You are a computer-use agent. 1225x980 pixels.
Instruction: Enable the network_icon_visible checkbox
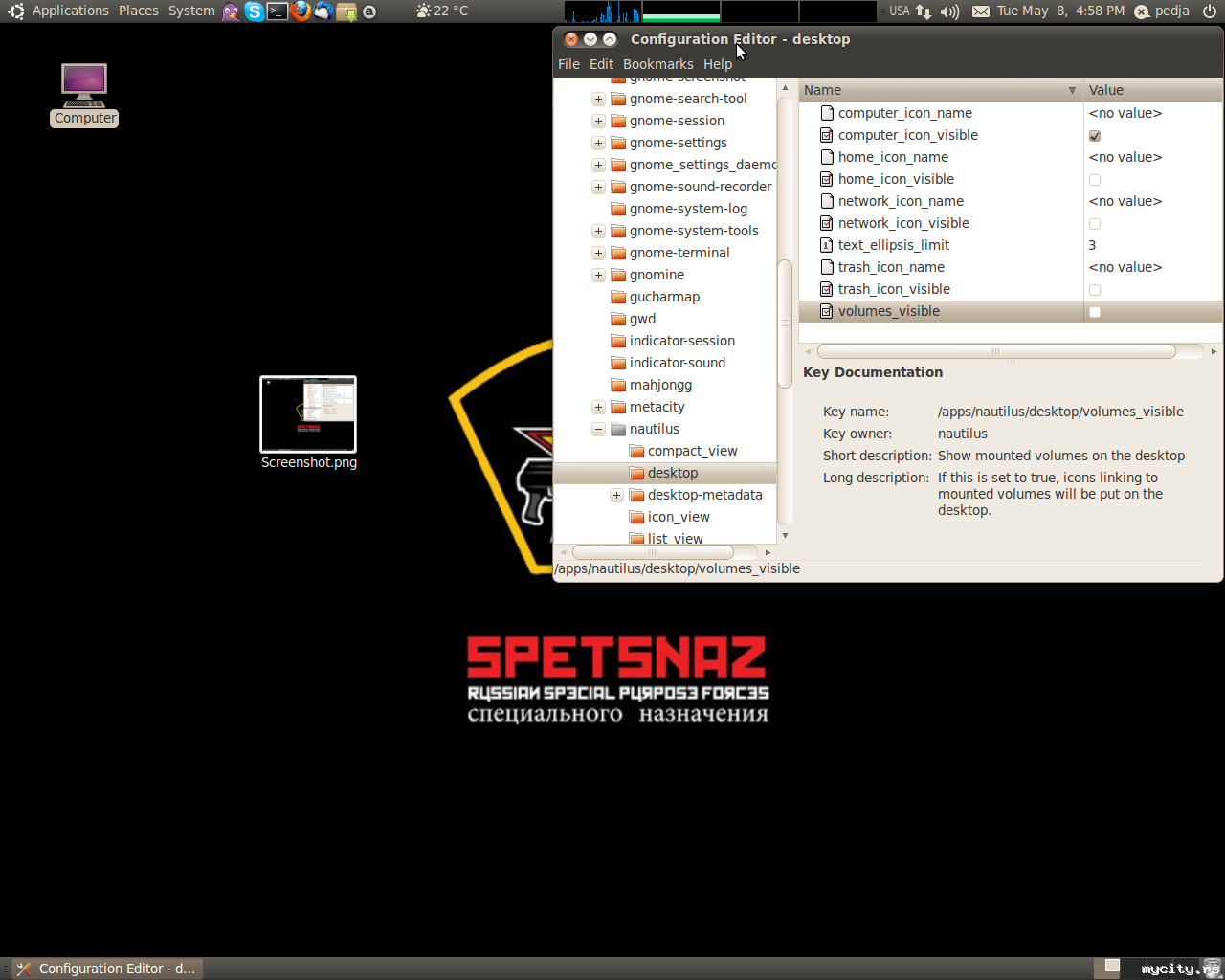(x=1095, y=224)
